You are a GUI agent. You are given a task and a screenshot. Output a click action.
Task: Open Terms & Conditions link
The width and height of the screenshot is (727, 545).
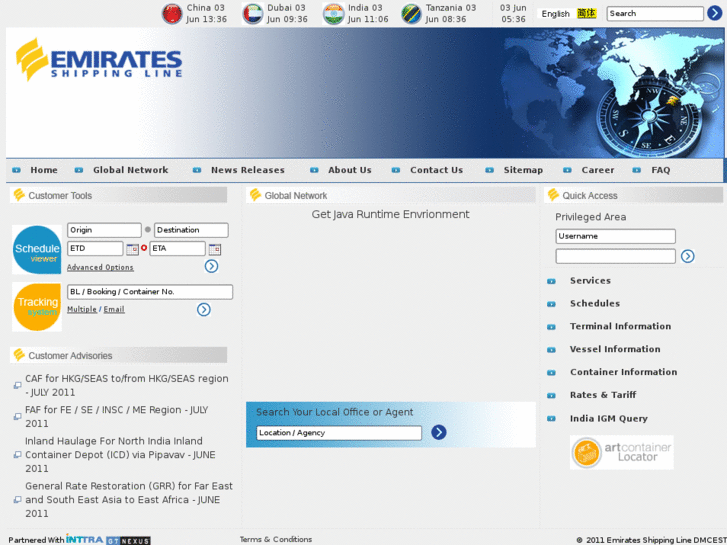(276, 539)
